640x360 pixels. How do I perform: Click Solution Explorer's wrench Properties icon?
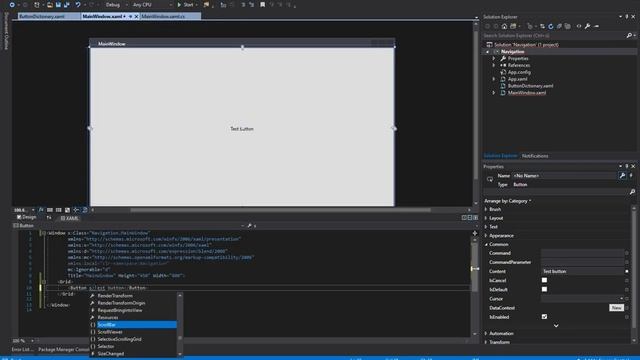pos(587,26)
